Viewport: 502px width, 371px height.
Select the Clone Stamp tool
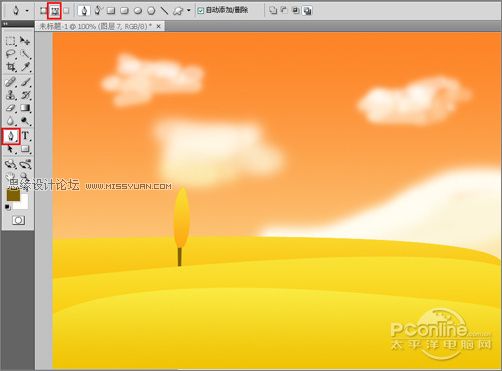[10, 95]
